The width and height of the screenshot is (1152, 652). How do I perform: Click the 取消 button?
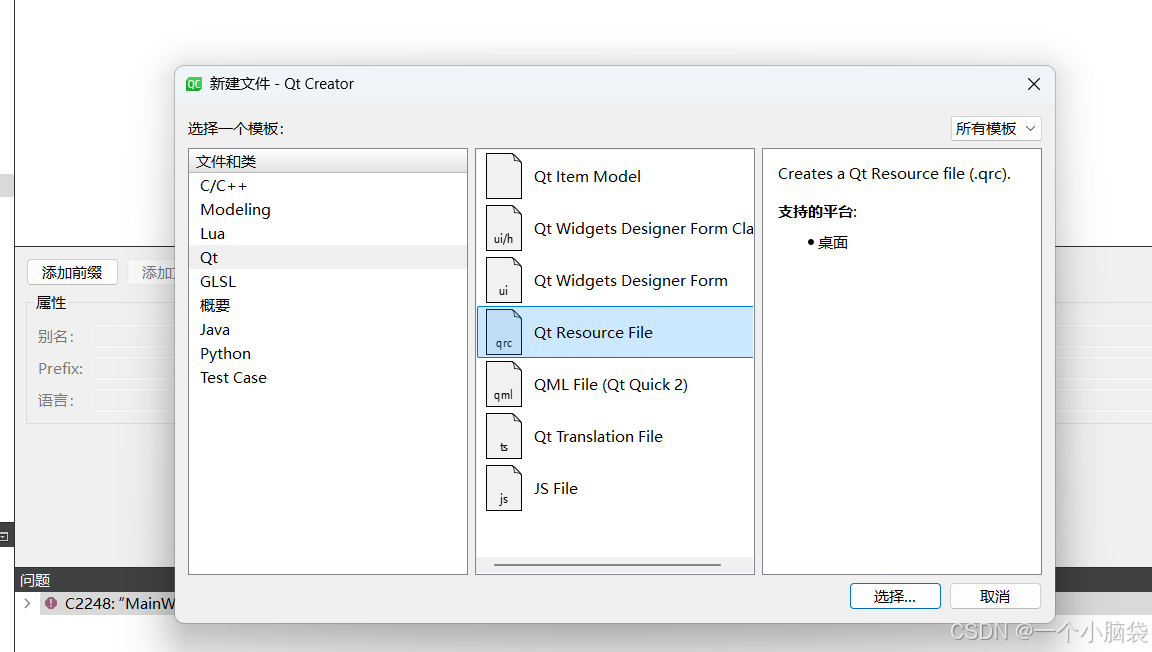pyautogui.click(x=995, y=596)
